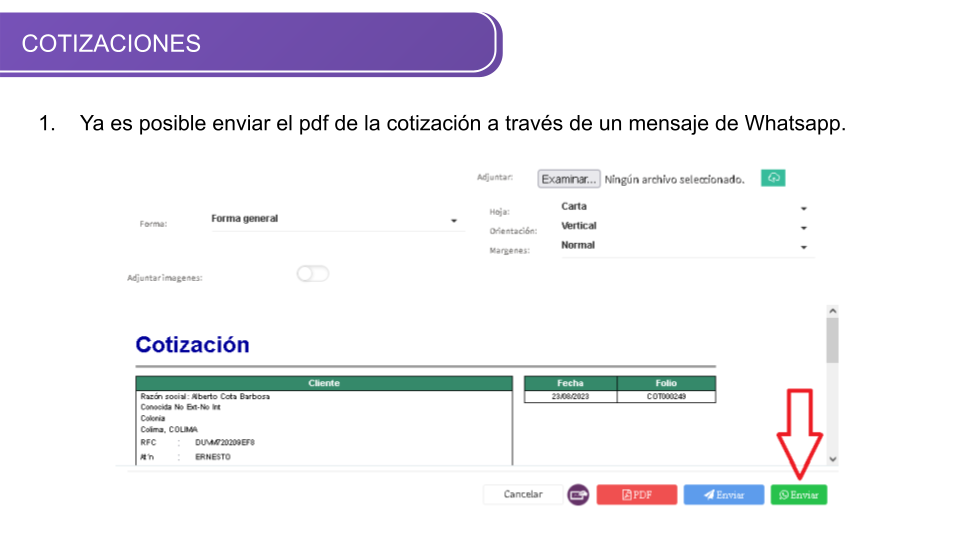Click the preview vertical scrollbar thumb

tap(833, 340)
